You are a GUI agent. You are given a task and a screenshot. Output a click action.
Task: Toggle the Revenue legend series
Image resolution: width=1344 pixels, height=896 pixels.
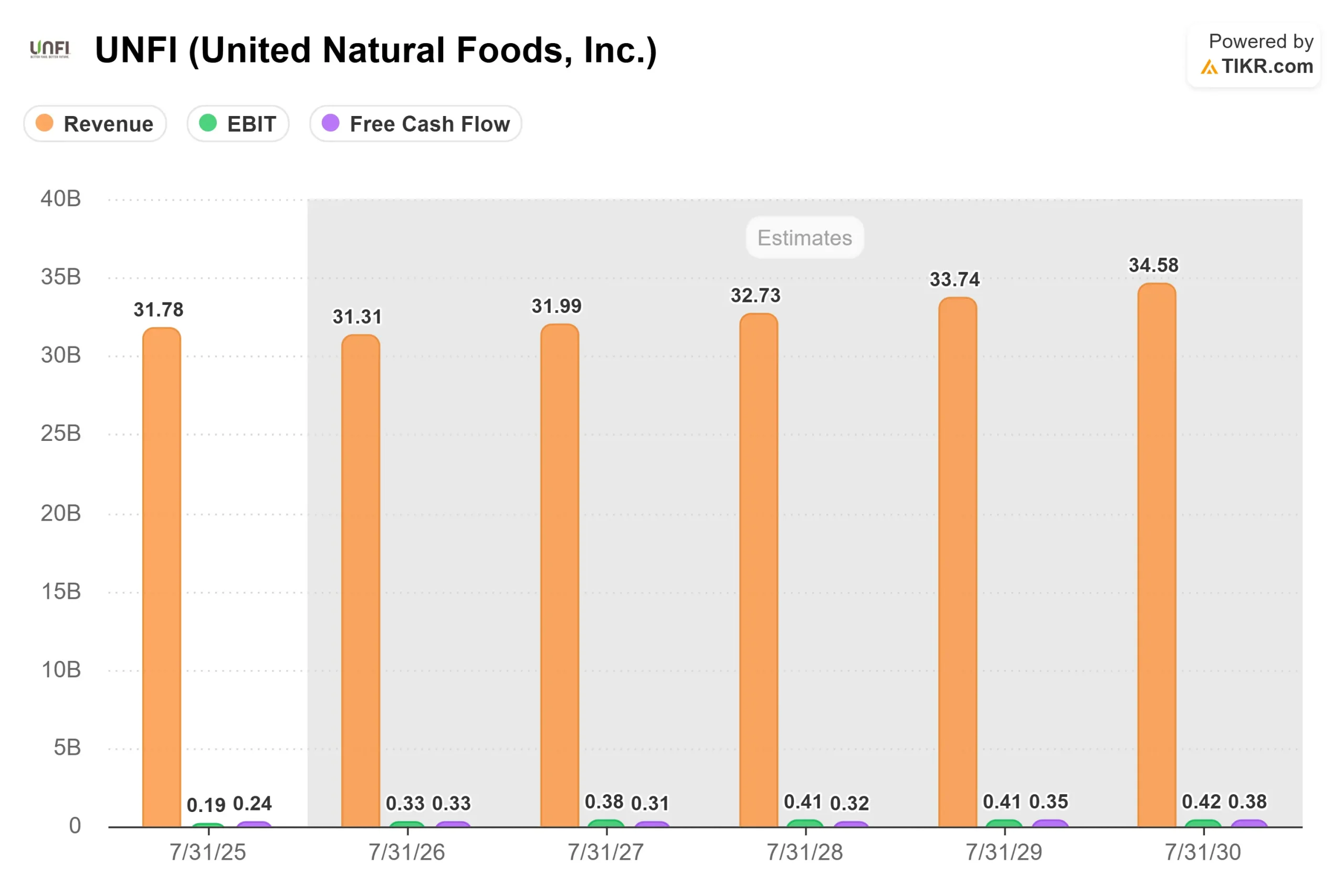coord(96,123)
